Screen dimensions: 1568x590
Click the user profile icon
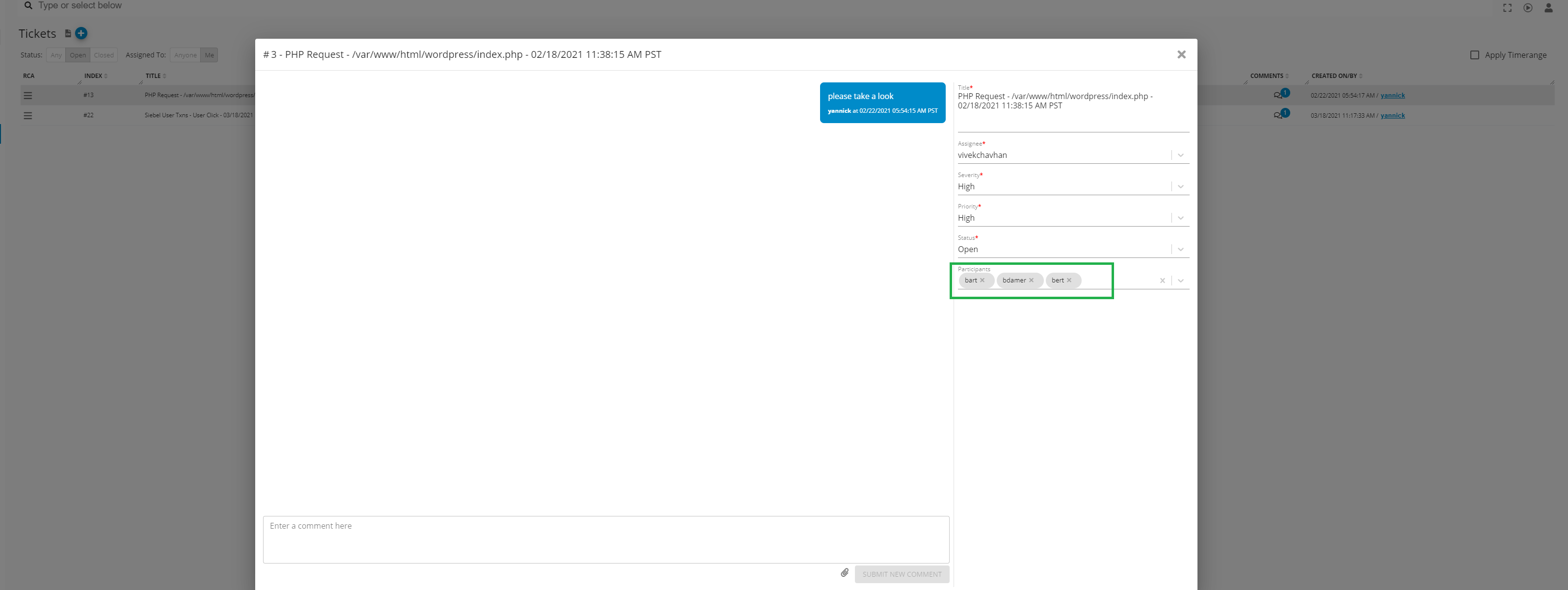(1548, 8)
